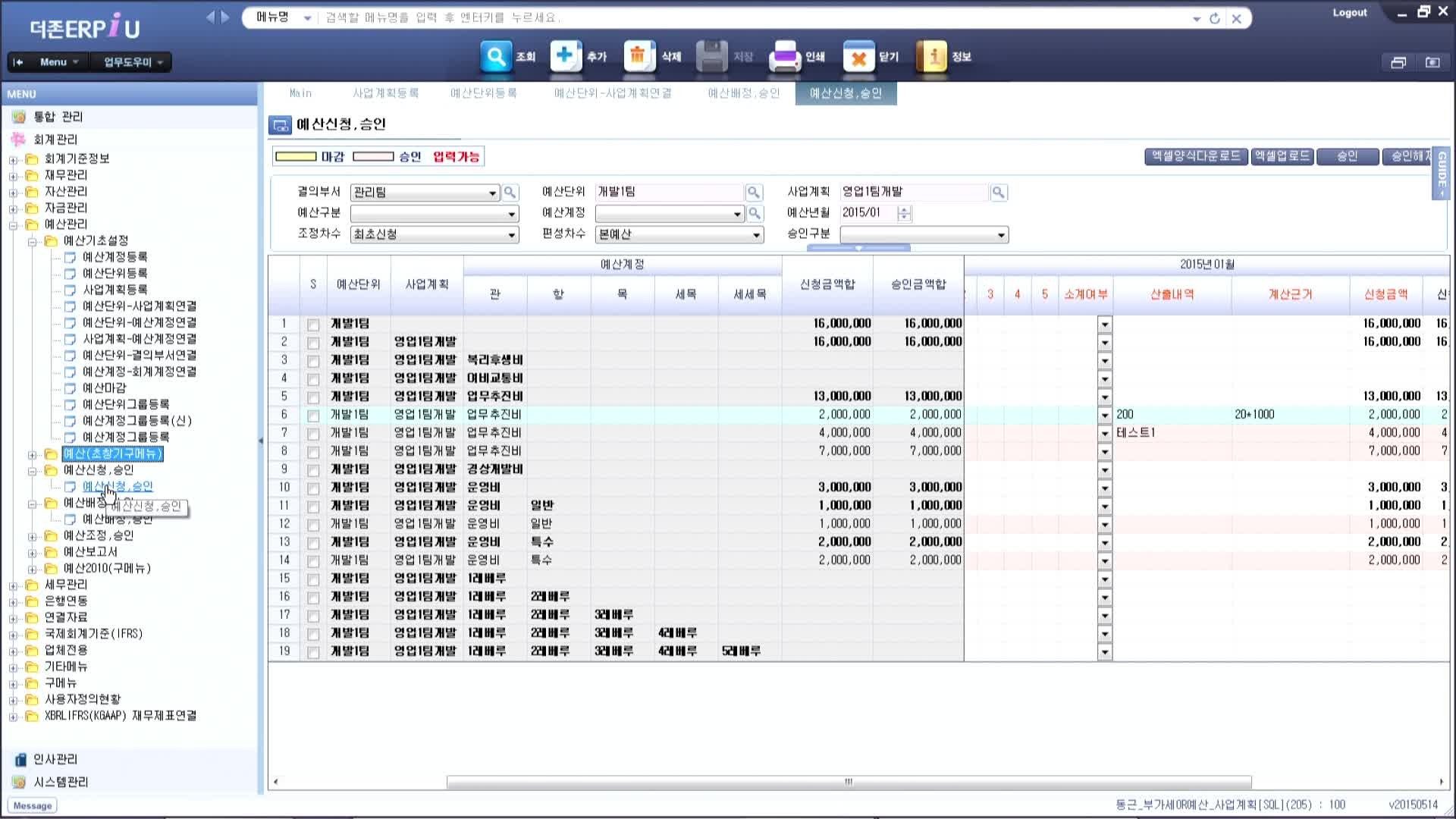Image resolution: width=1456 pixels, height=819 pixels.
Task: Switch to the 예산단위-사업계획연결 tab
Action: click(613, 93)
